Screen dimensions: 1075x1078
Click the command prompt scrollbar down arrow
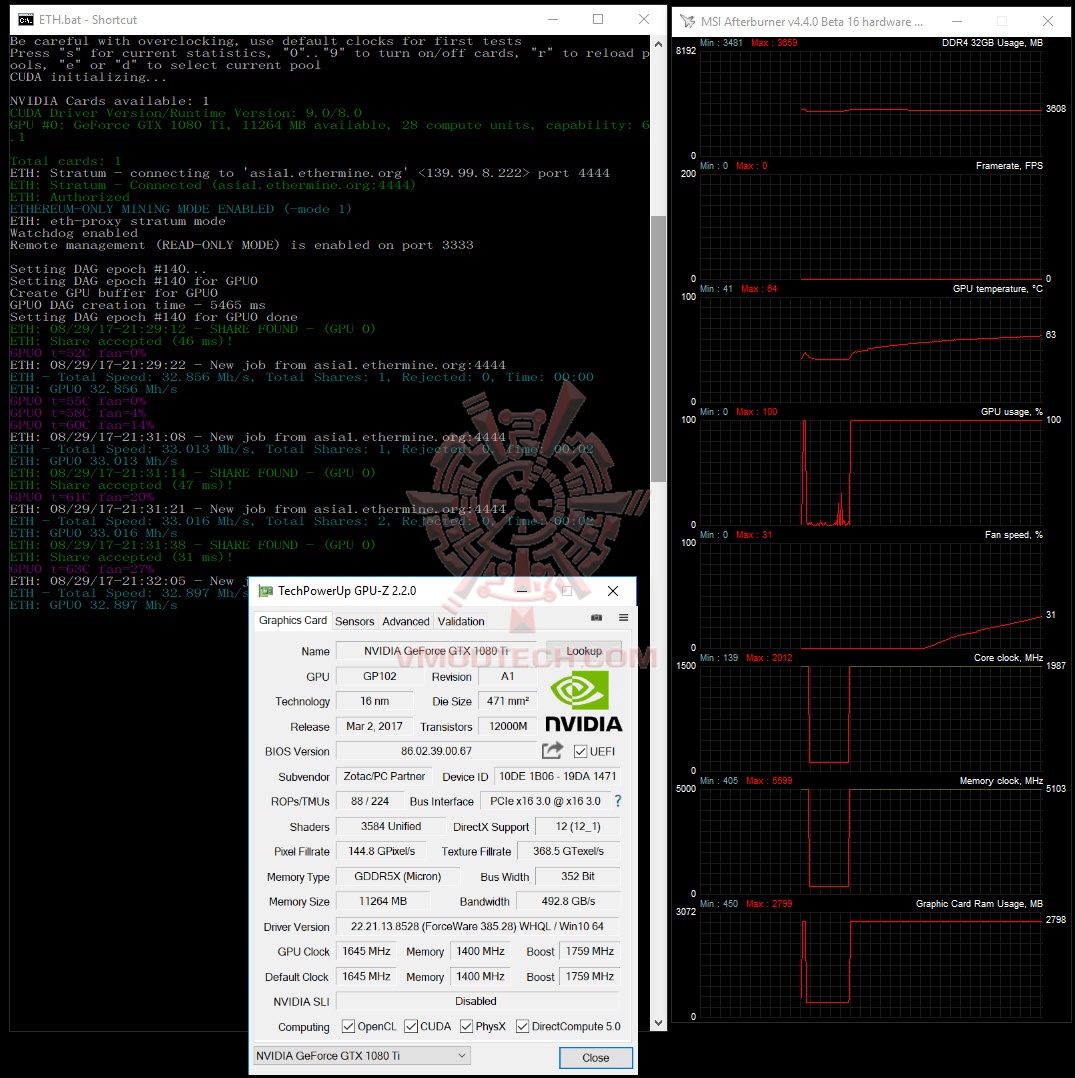[x=658, y=1023]
